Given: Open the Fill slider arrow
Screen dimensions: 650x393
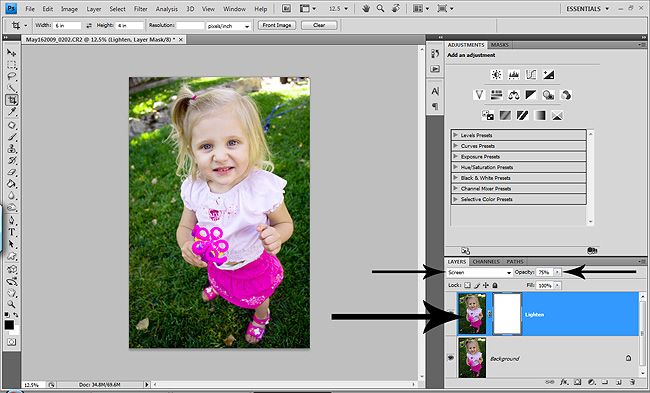Looking at the screenshot, I should (558, 285).
